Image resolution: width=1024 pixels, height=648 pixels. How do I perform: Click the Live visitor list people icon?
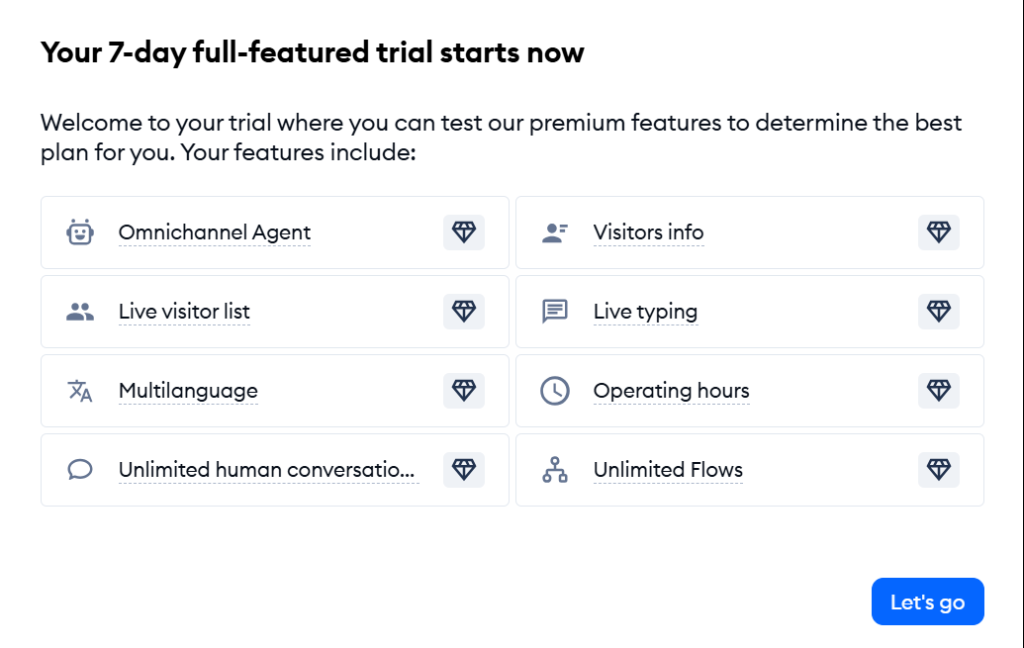point(80,312)
